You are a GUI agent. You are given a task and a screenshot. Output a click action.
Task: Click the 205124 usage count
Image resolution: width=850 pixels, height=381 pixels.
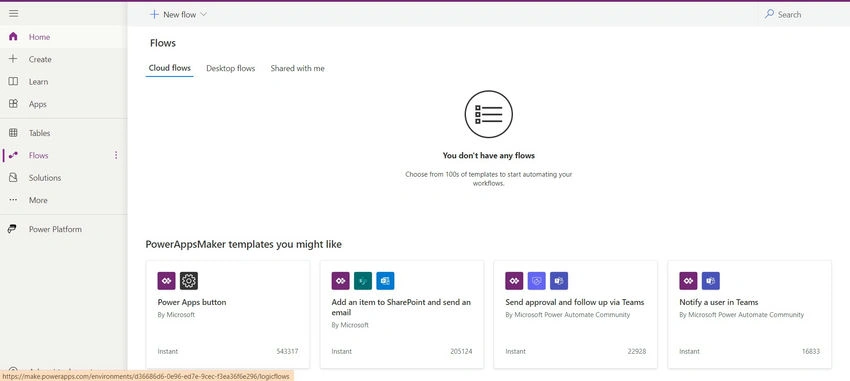[461, 351]
